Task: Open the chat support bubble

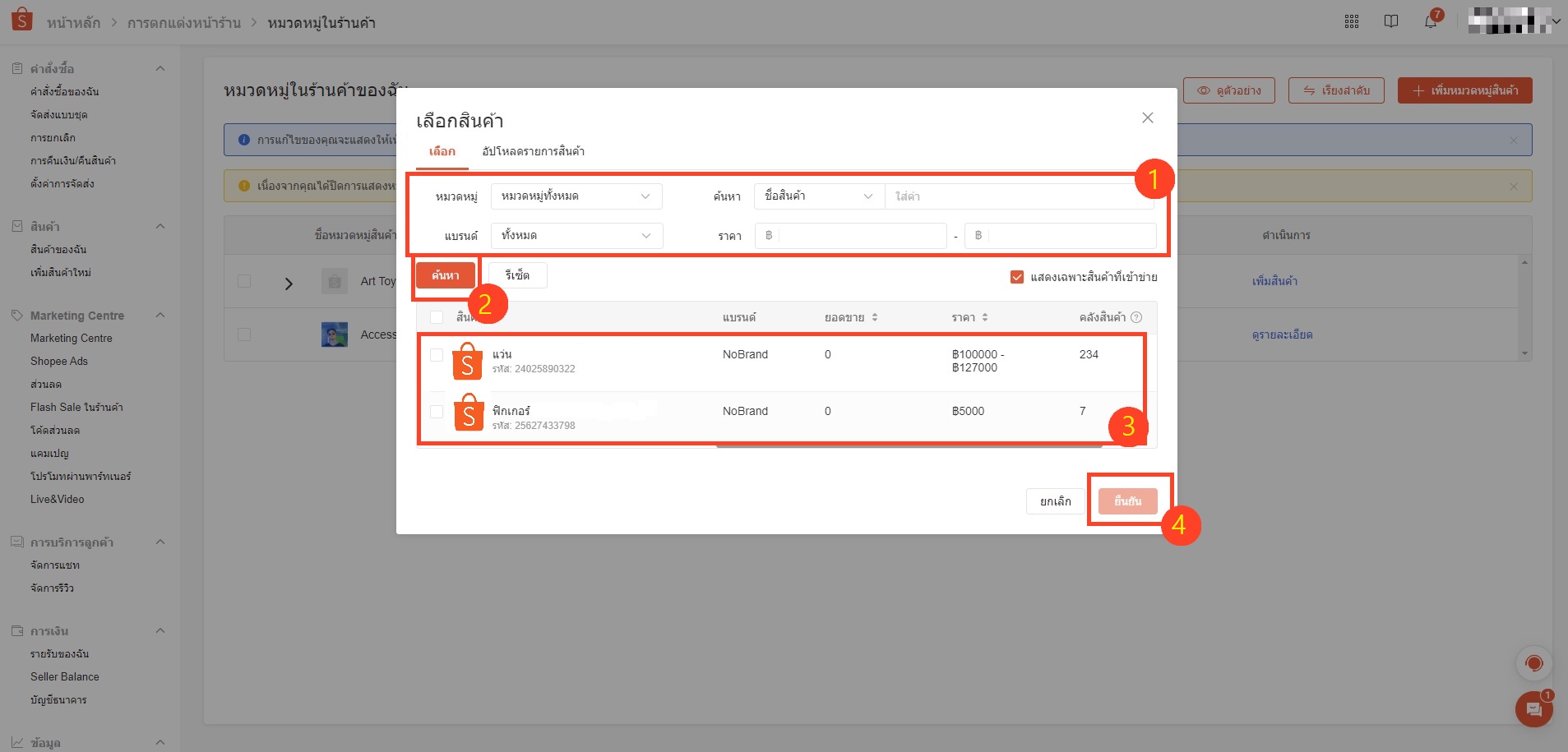Action: pyautogui.click(x=1534, y=709)
